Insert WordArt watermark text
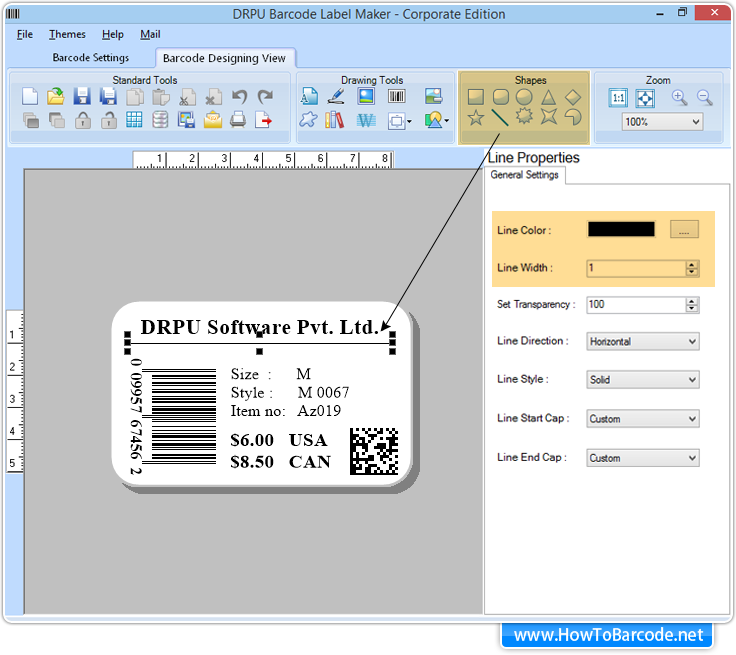 (366, 121)
